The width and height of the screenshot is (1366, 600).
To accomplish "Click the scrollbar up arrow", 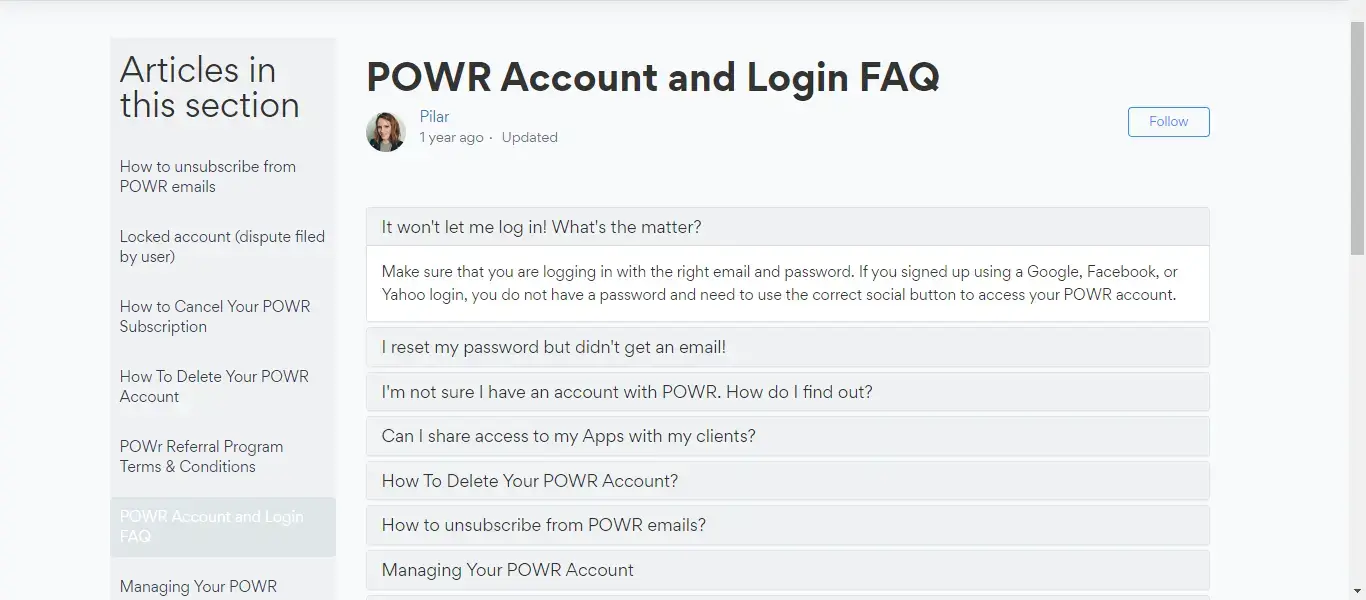I will click(x=1359, y=7).
